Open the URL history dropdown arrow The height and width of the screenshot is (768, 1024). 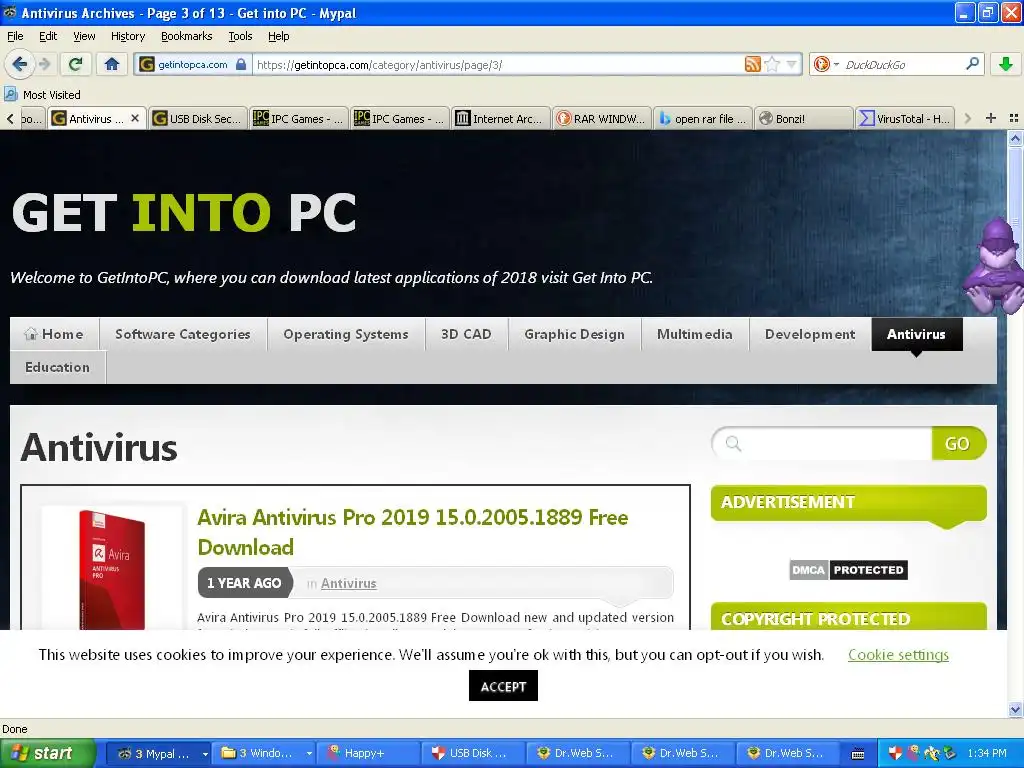tap(792, 64)
